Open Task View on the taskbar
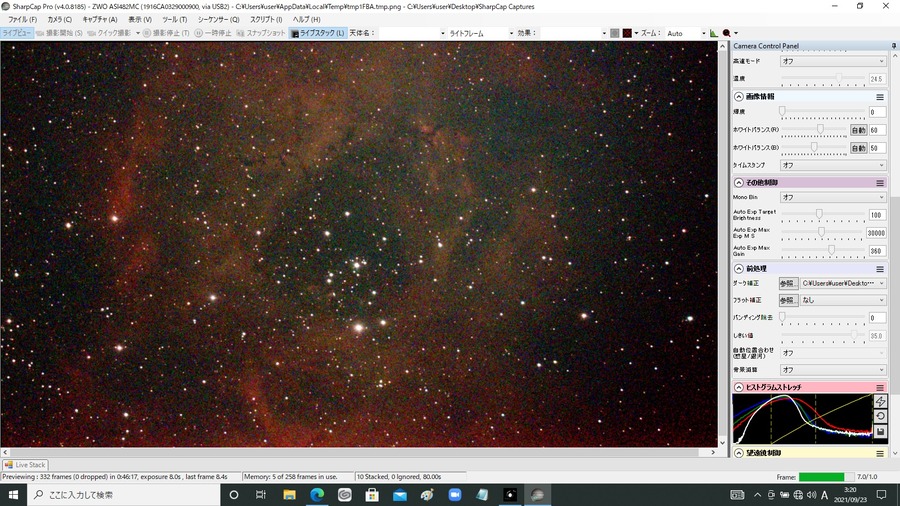This screenshot has height=506, width=900. point(261,495)
